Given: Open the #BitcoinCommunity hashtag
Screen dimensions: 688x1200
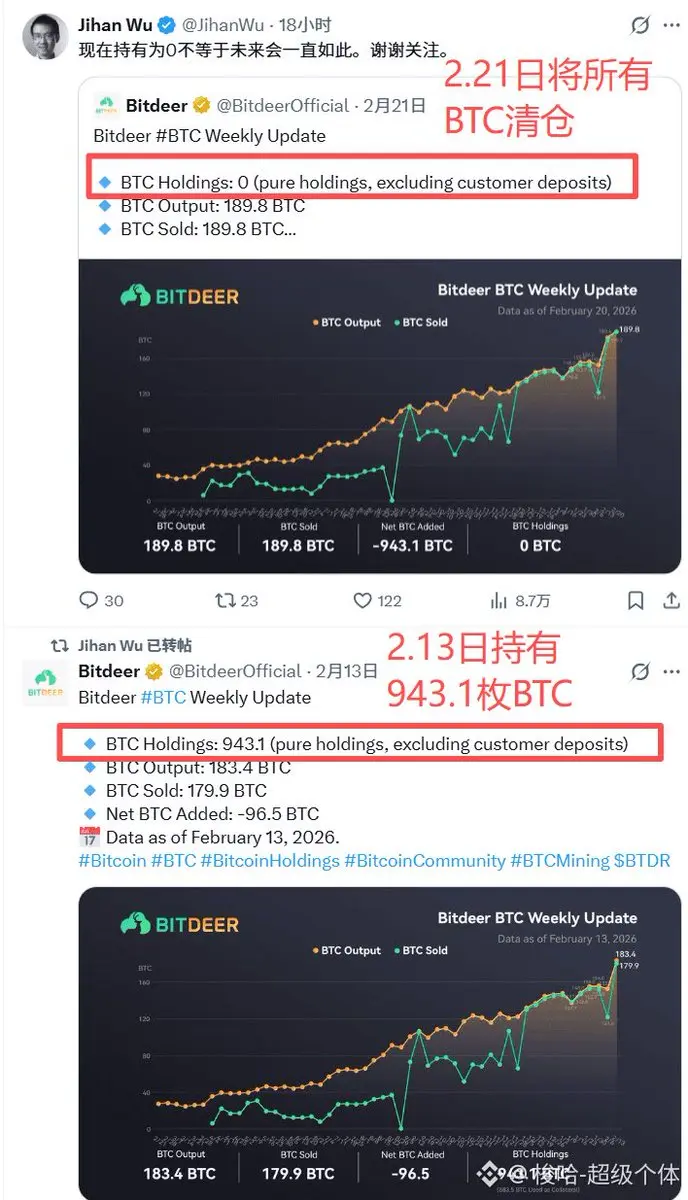Looking at the screenshot, I should 424,860.
